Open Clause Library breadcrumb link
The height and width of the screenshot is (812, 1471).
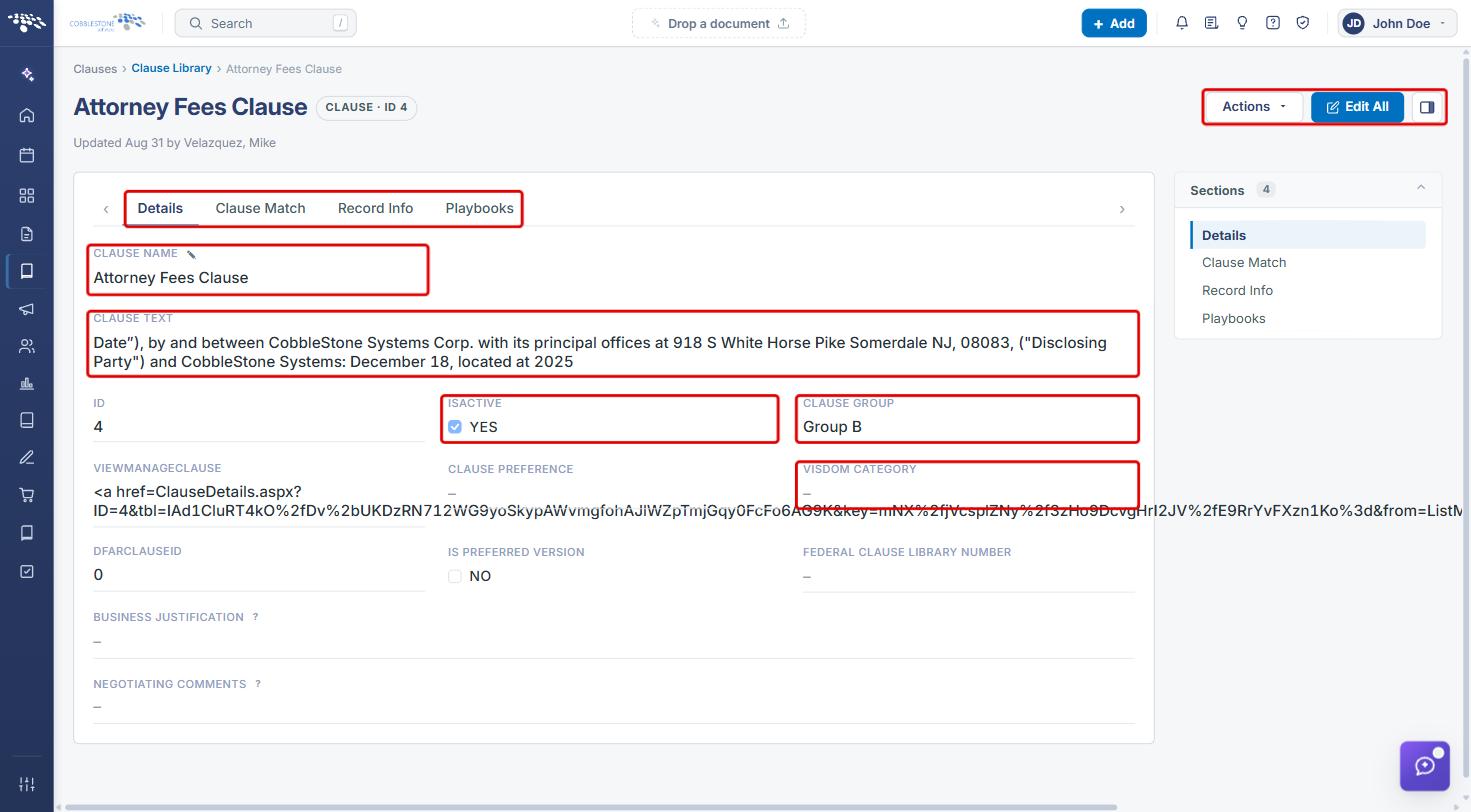(x=171, y=68)
